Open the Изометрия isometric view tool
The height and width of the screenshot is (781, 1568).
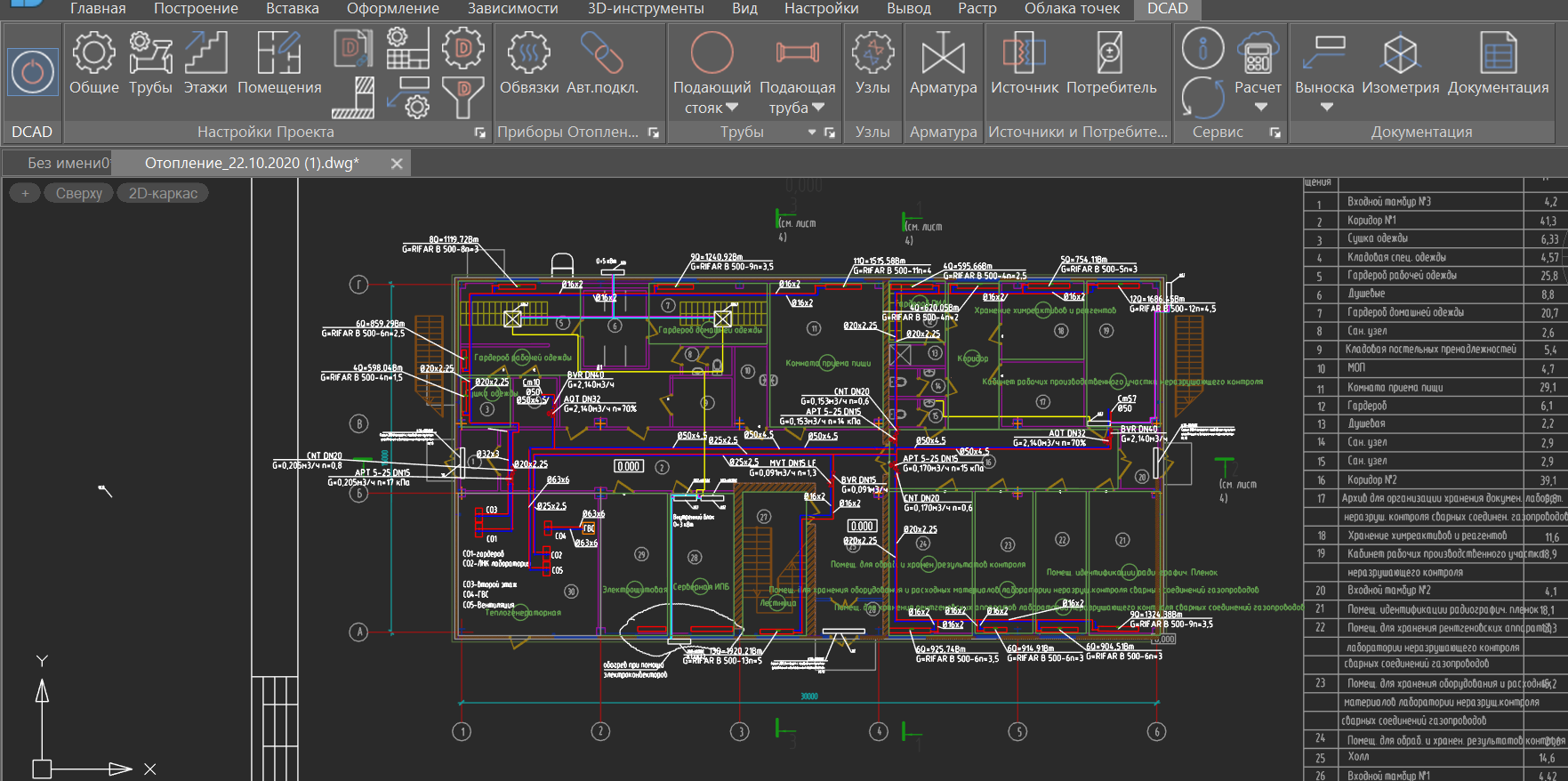[x=1400, y=62]
